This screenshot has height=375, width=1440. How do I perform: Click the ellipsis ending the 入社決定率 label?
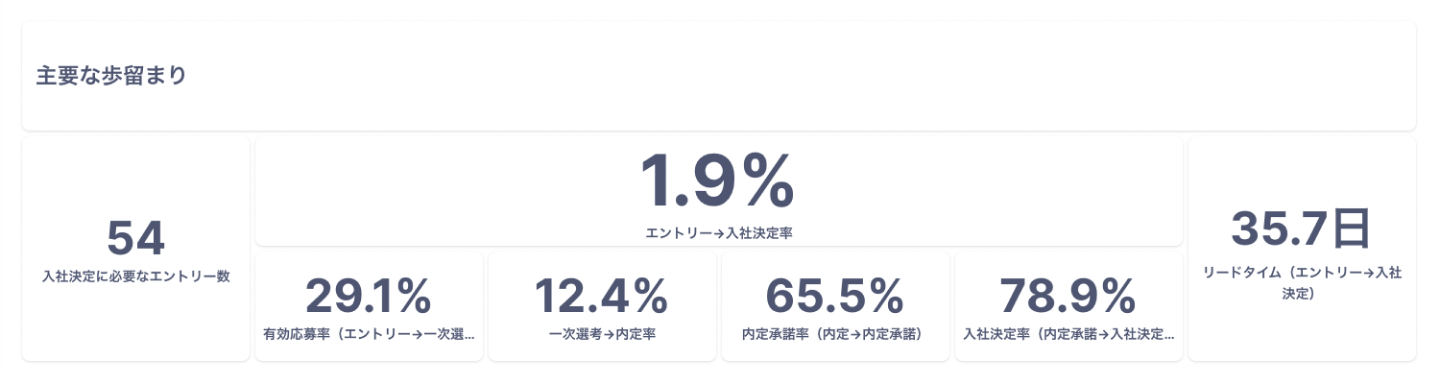click(1169, 337)
